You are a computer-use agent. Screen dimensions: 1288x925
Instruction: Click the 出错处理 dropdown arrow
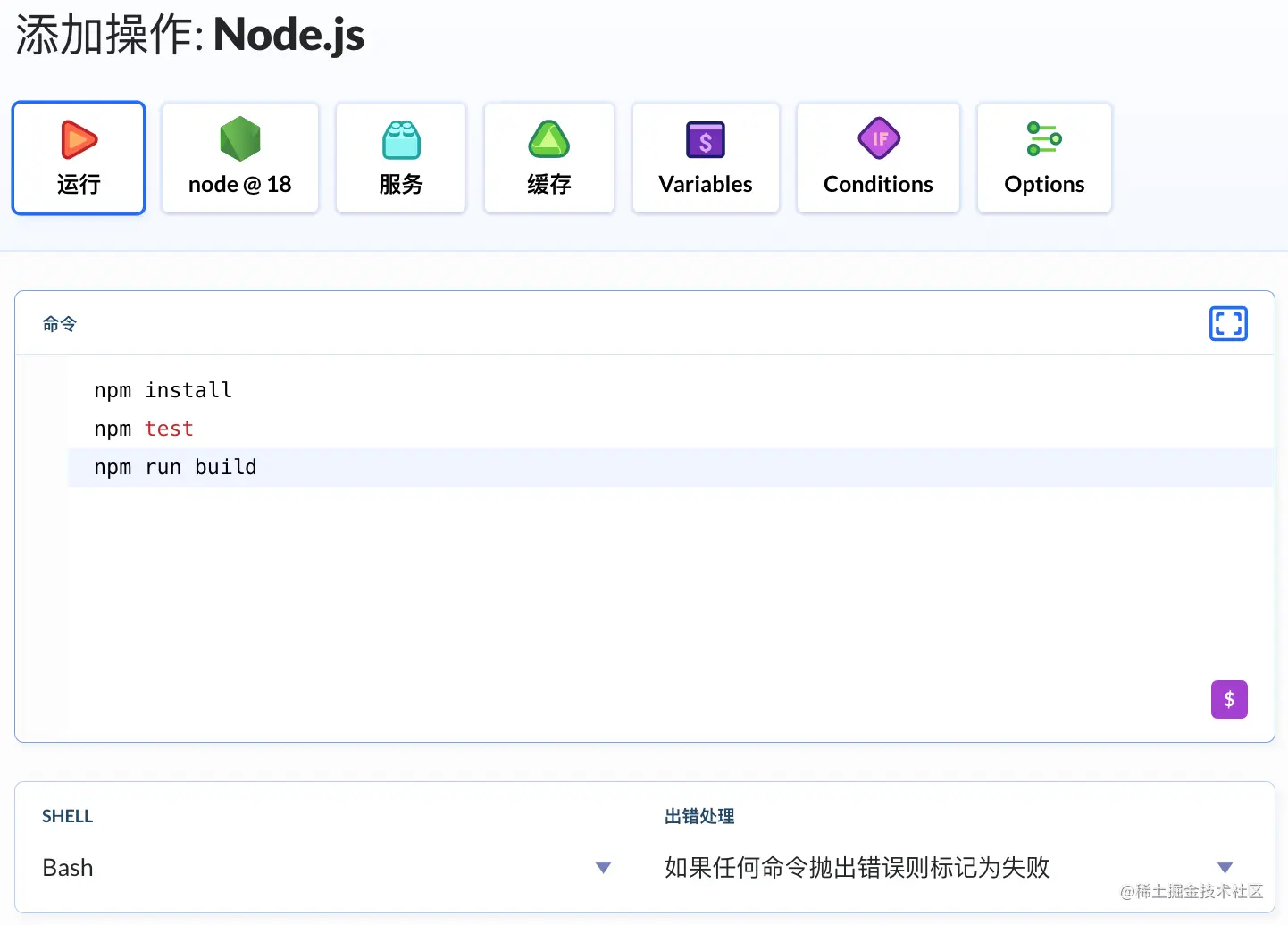[1225, 868]
